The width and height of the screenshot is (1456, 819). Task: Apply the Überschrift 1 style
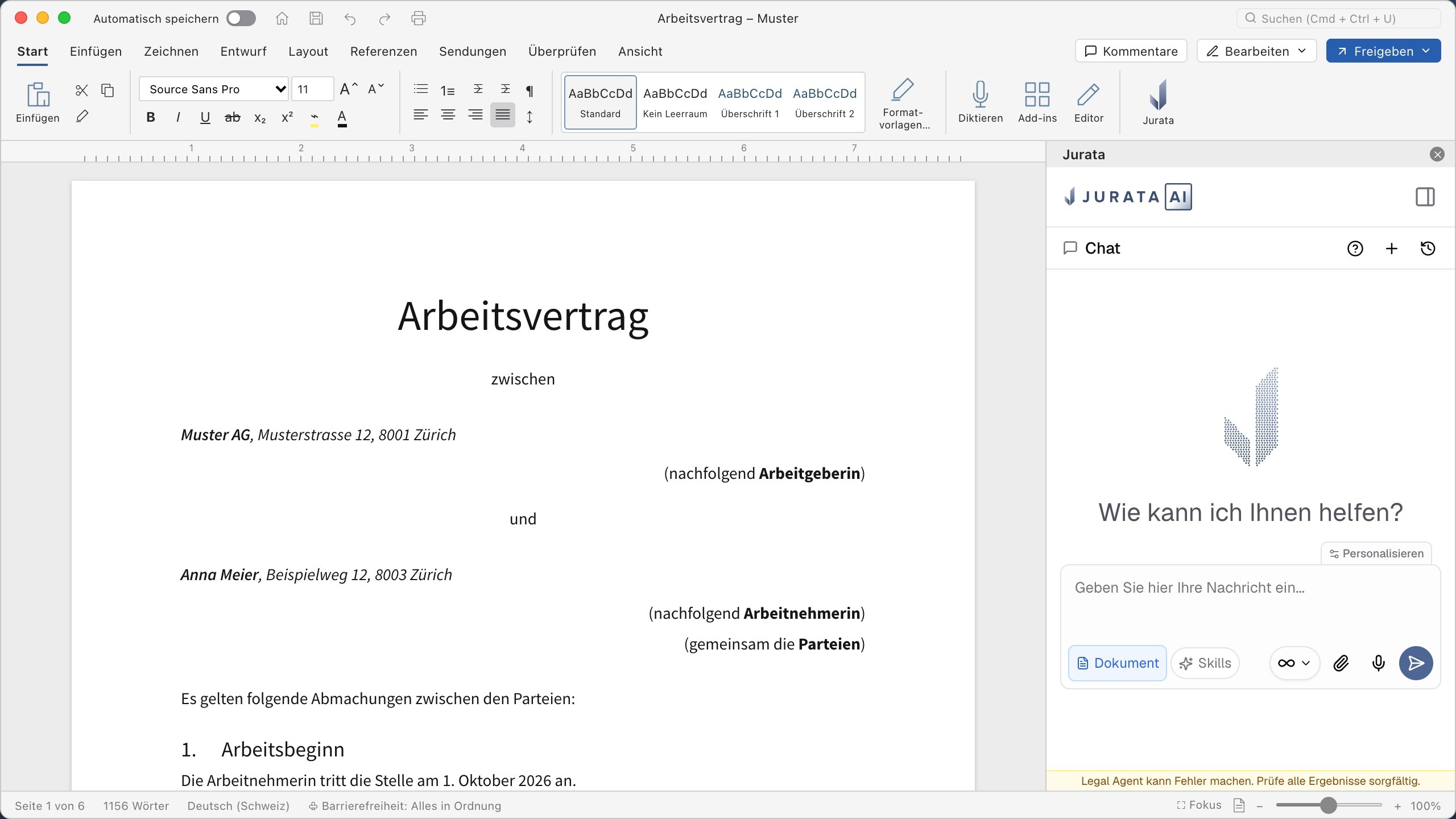pyautogui.click(x=750, y=102)
